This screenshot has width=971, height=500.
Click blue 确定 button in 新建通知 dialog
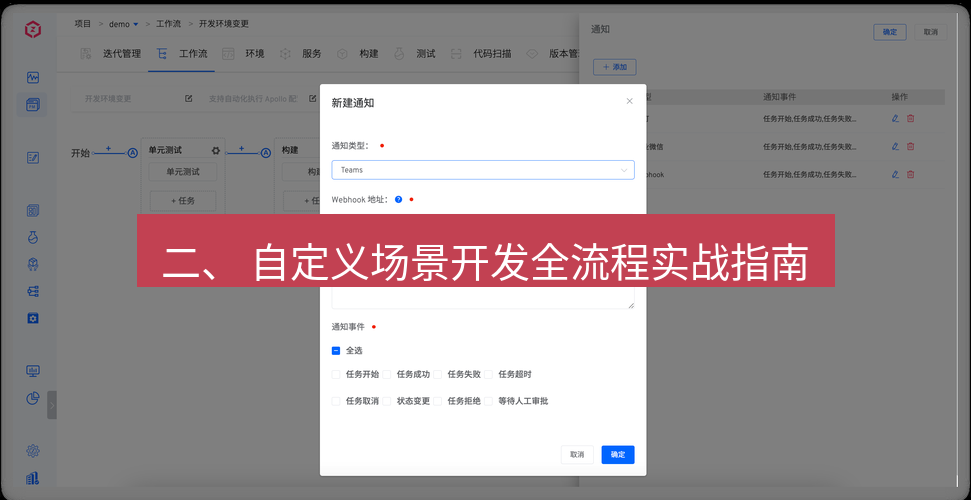[618, 455]
